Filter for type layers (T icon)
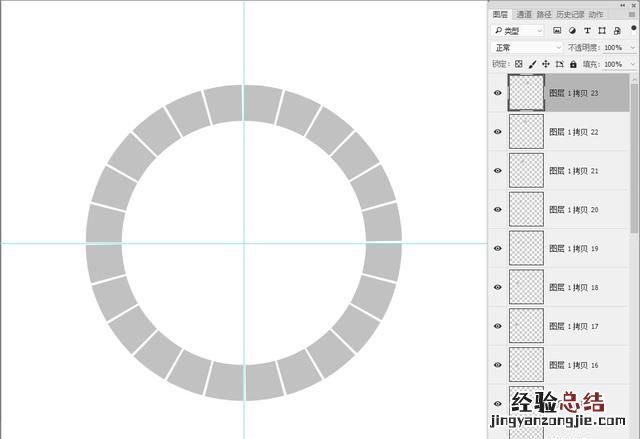 [587, 31]
